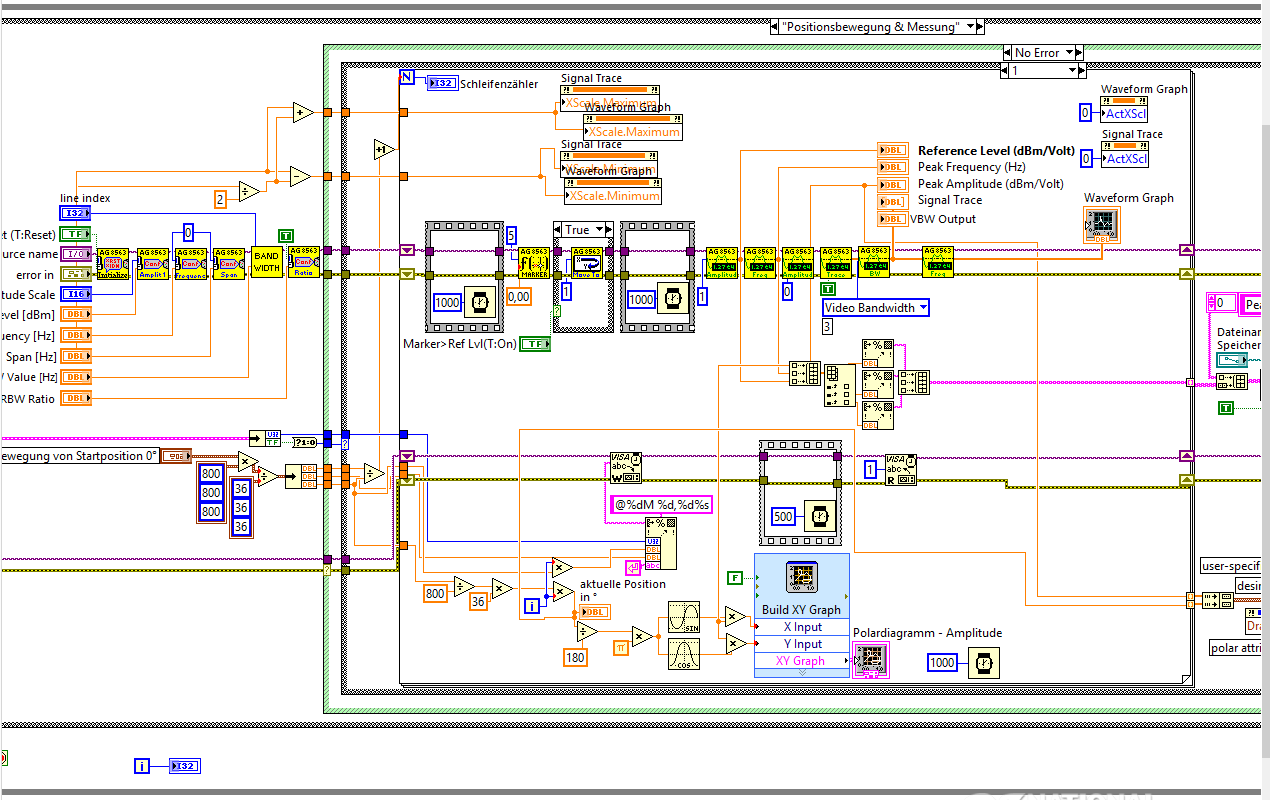The height and width of the screenshot is (800, 1270).
Task: Select the AG8563 Frequency config VI
Action: (x=190, y=263)
